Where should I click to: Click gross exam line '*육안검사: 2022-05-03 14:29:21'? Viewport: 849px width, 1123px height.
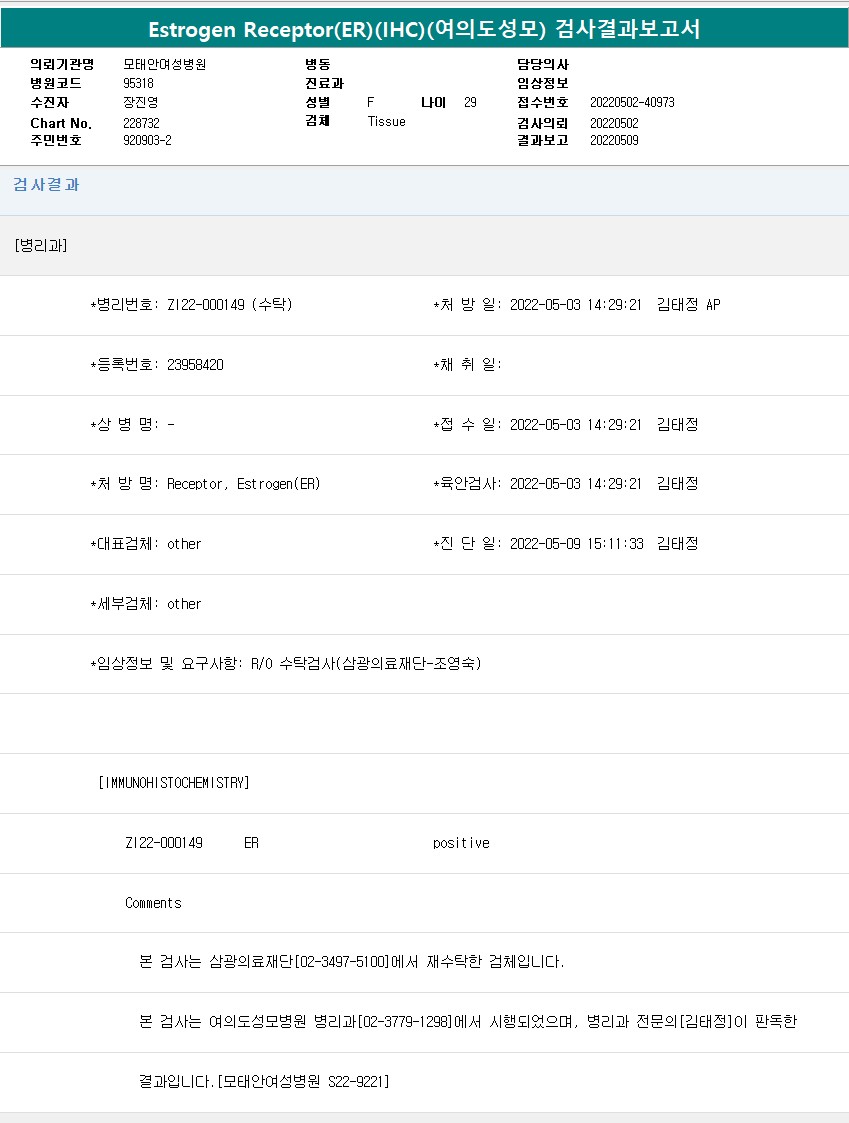537,484
